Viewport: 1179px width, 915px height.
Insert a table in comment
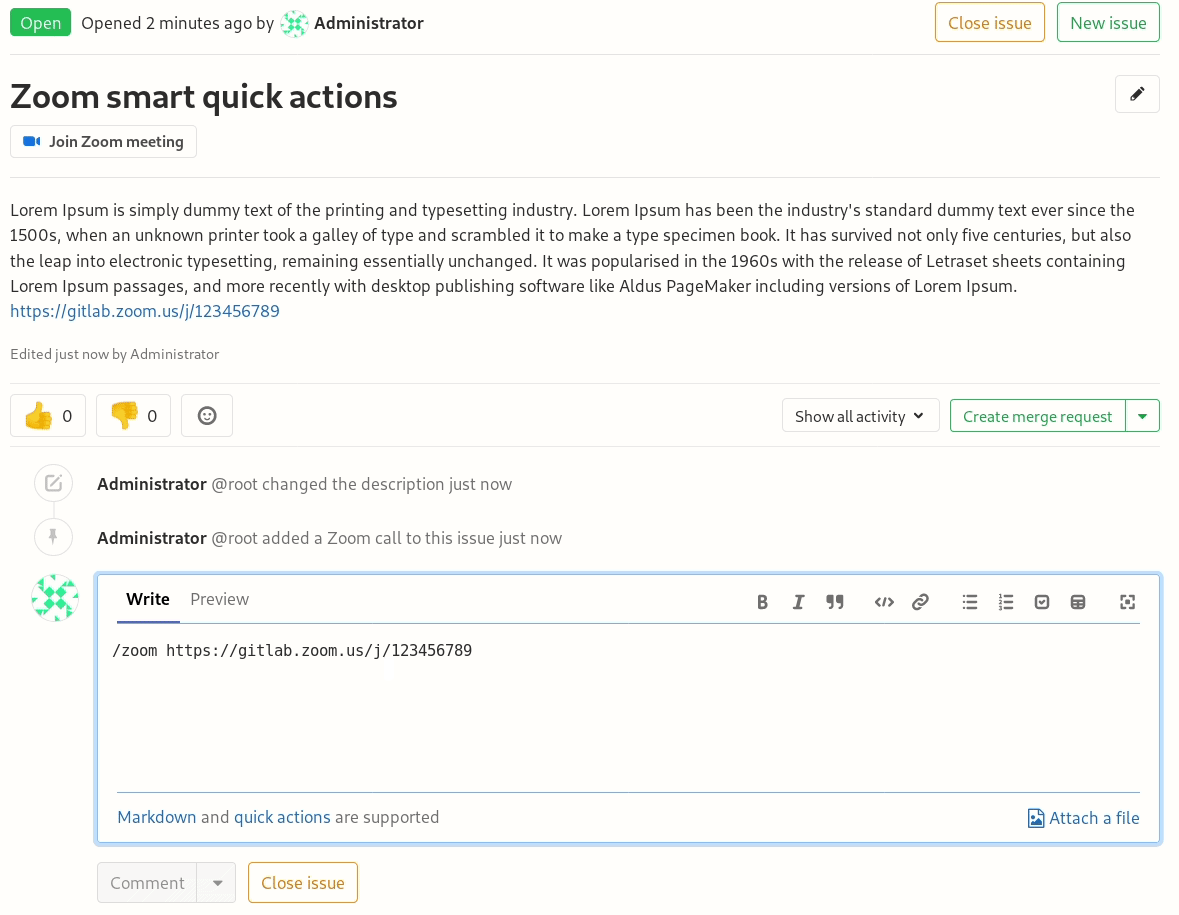pos(1078,602)
